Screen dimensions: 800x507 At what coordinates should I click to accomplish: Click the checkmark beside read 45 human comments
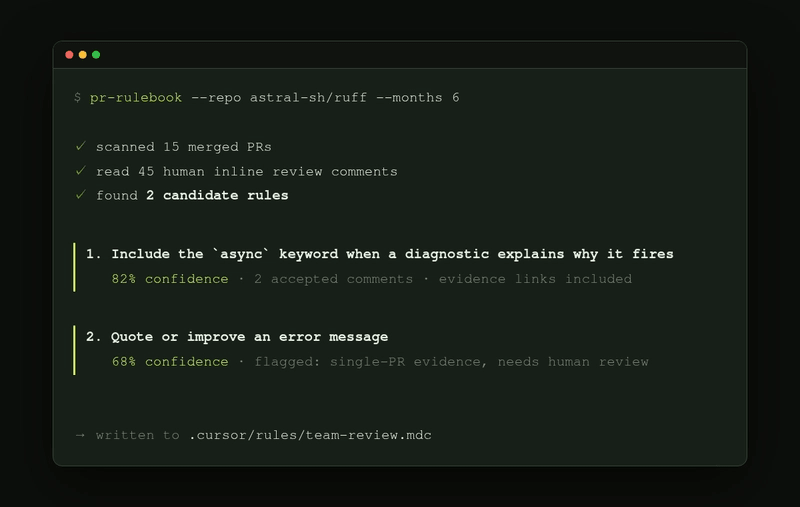click(x=81, y=171)
